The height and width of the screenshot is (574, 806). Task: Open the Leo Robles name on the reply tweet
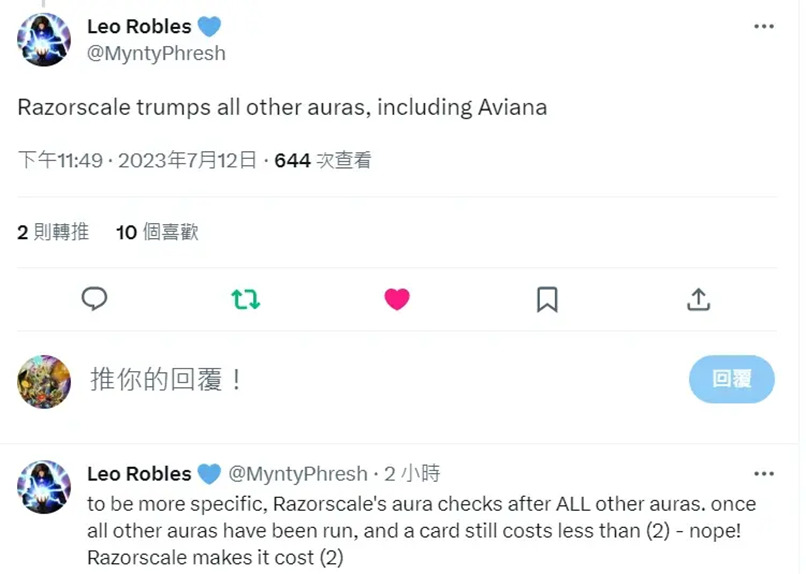pos(139,473)
